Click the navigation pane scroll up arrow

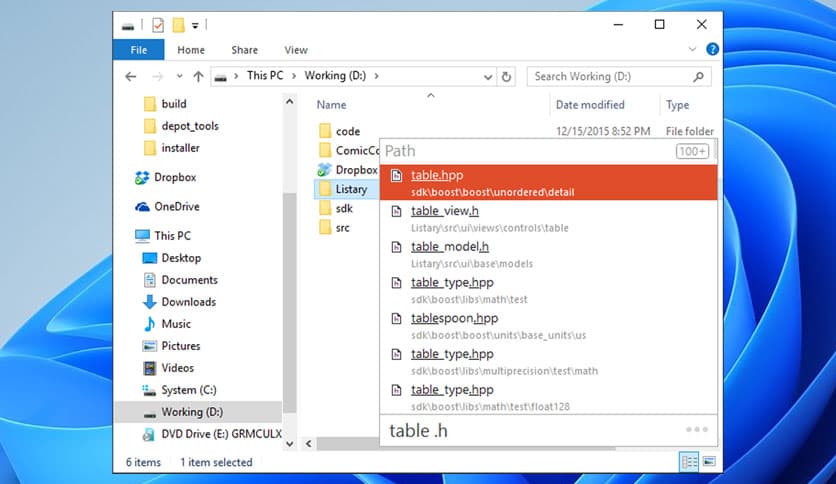point(290,101)
